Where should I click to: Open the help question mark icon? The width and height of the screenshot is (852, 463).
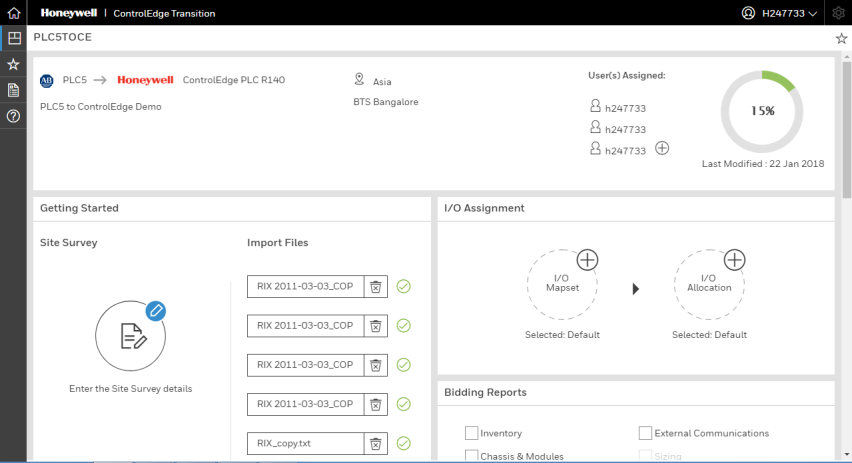14,116
